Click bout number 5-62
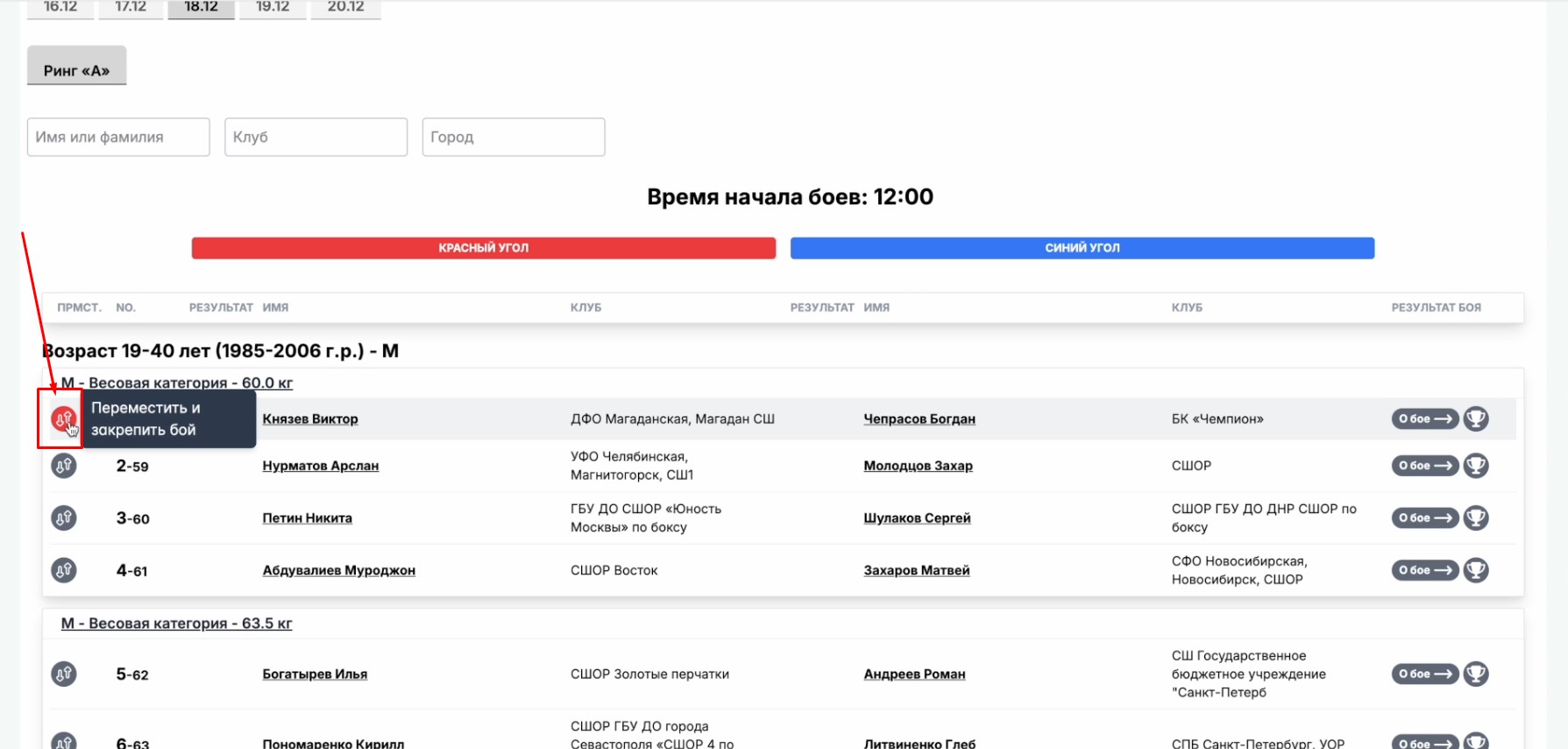The image size is (1568, 749). [x=132, y=674]
